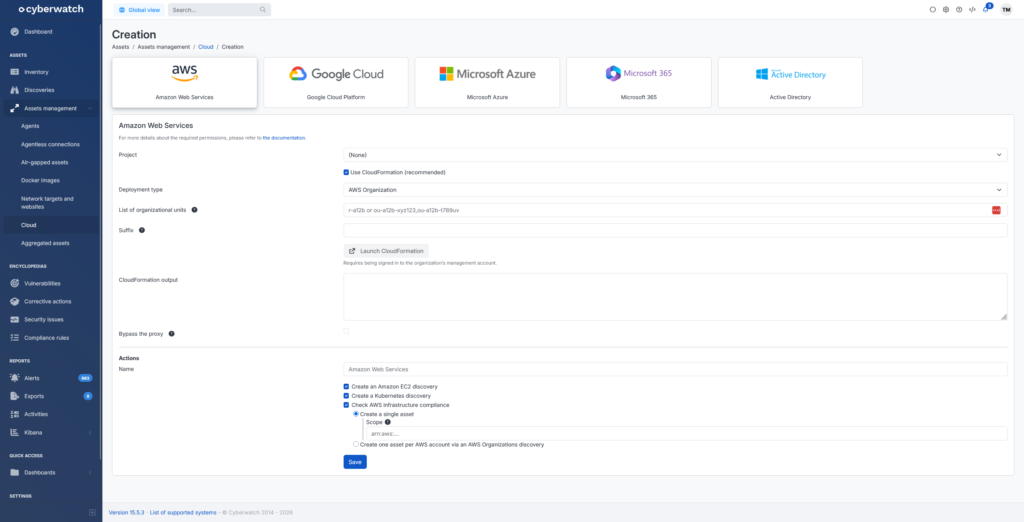Expand the Deployment type dropdown
The image size is (1024, 522).
click(674, 189)
